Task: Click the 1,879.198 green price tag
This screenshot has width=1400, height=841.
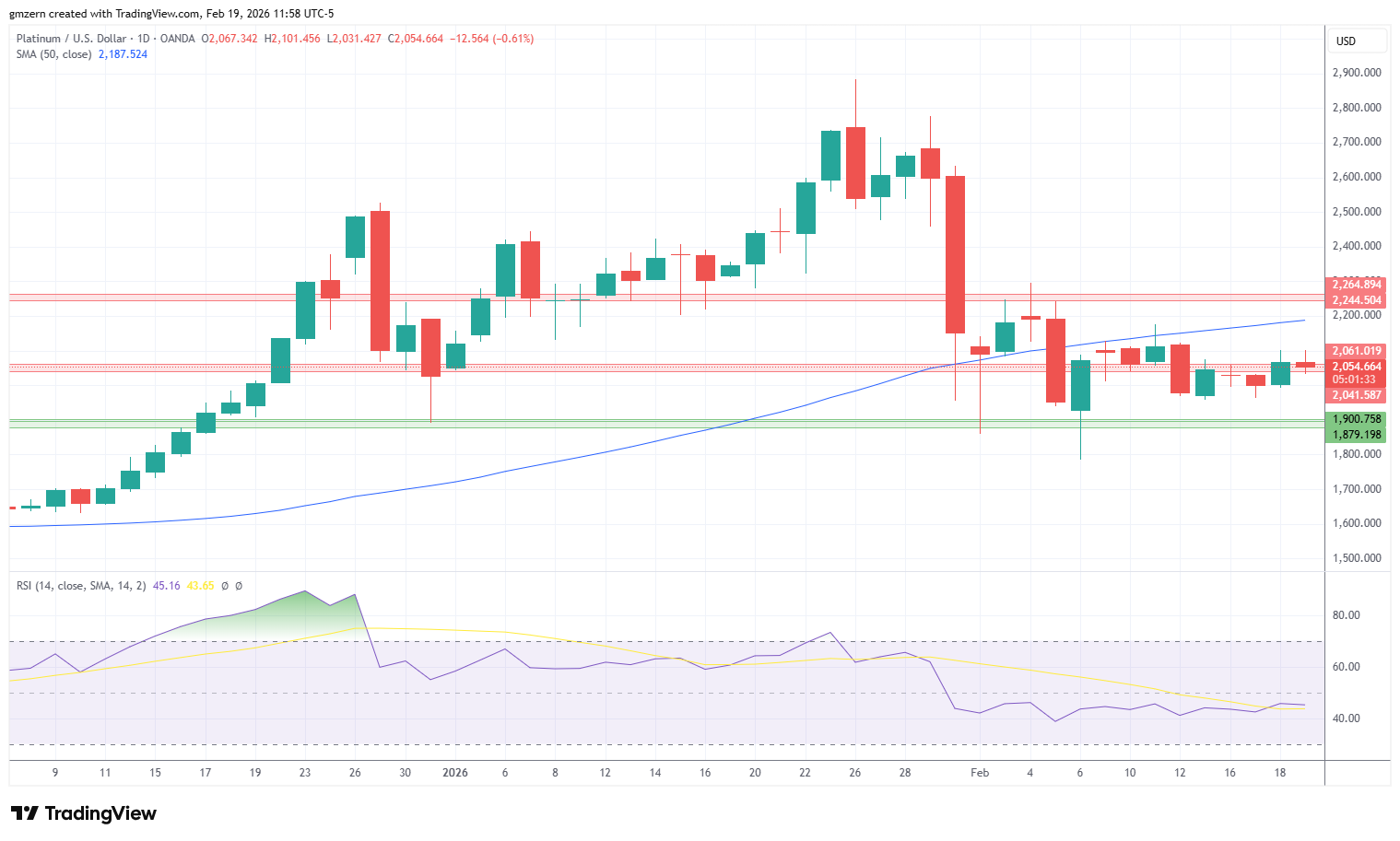Action: click(1356, 435)
